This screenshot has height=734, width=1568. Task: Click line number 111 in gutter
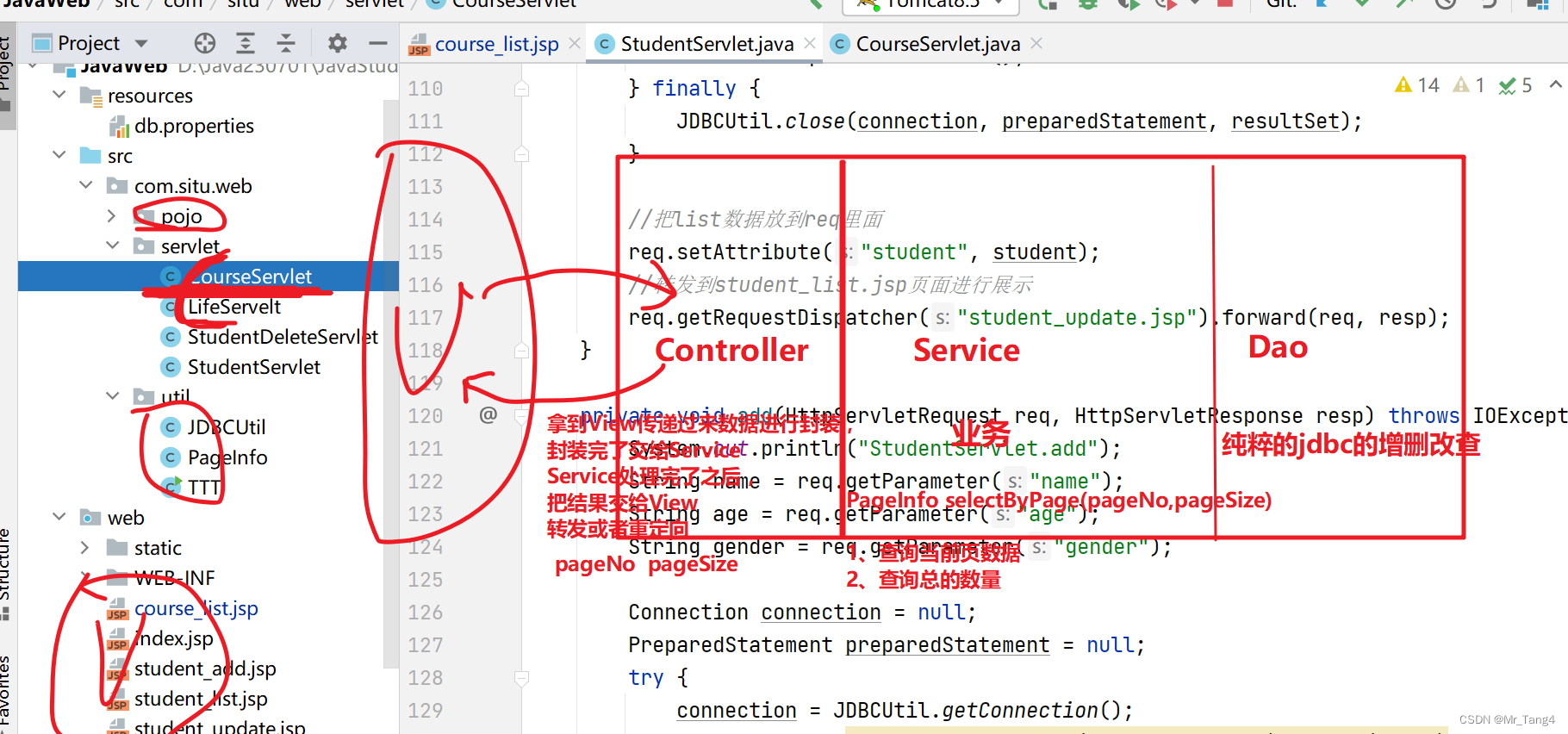(426, 121)
